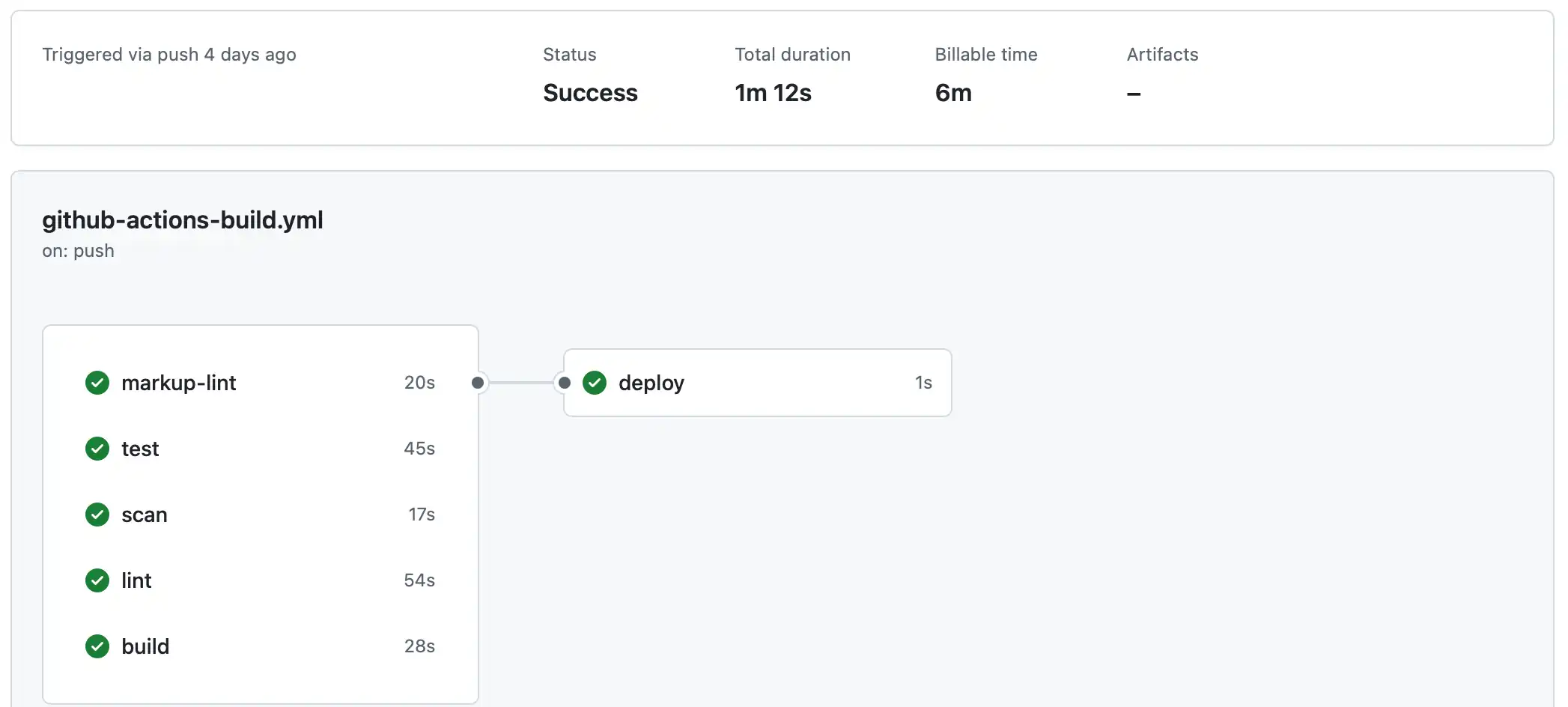1568x707 pixels.
Task: Open the deploy job details
Action: coord(651,383)
